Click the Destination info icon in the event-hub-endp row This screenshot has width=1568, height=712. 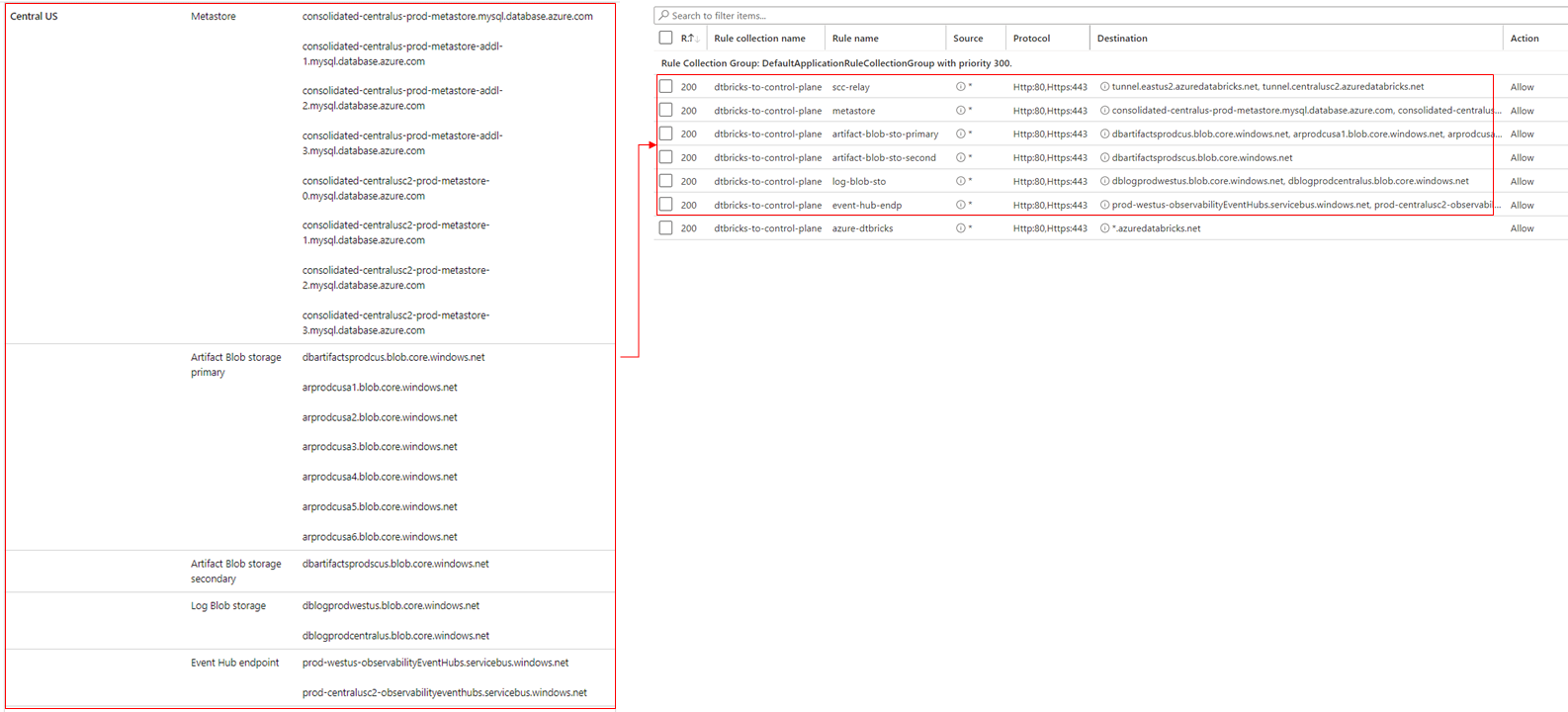[x=1104, y=205]
